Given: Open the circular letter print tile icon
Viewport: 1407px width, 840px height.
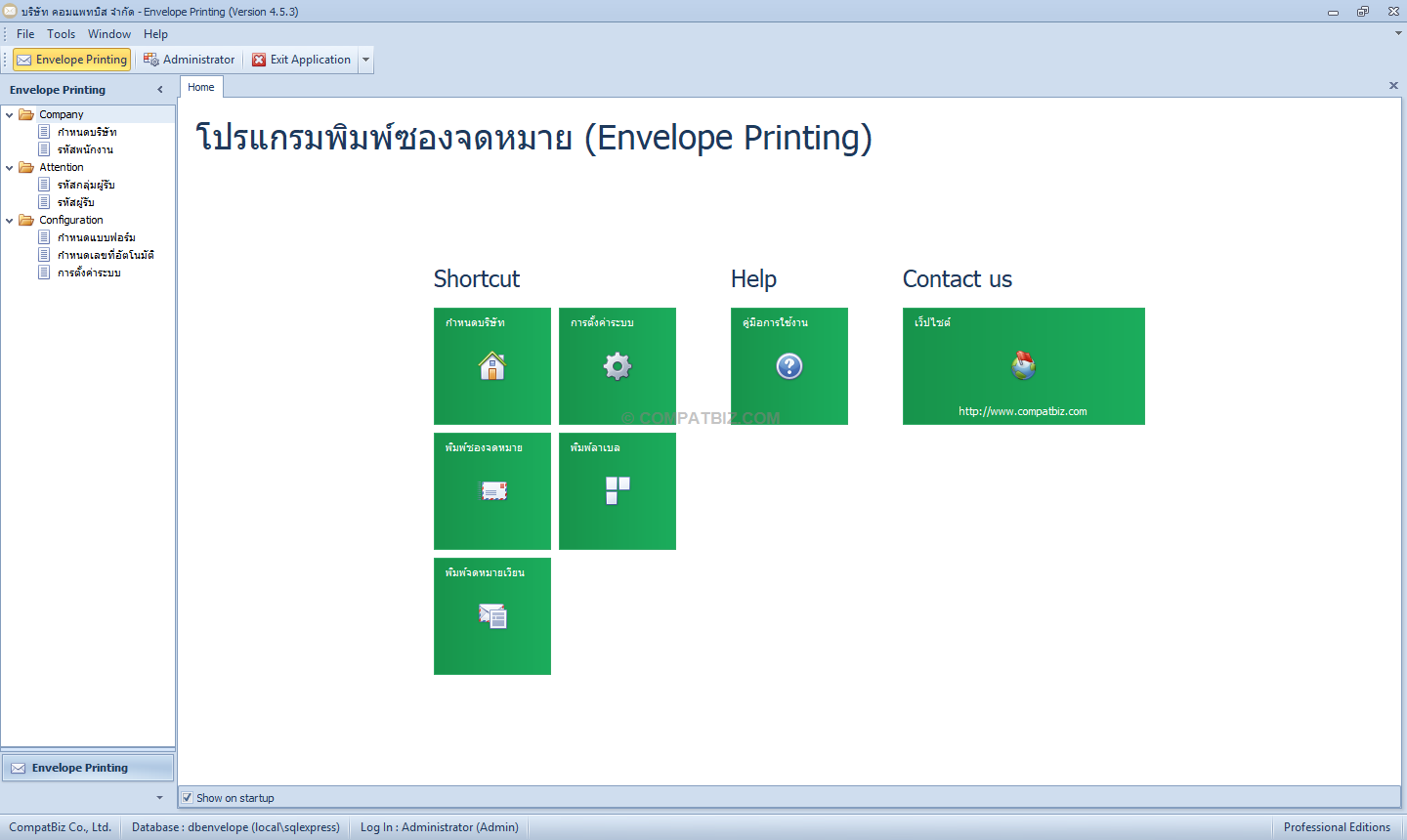Looking at the screenshot, I should pos(492,616).
